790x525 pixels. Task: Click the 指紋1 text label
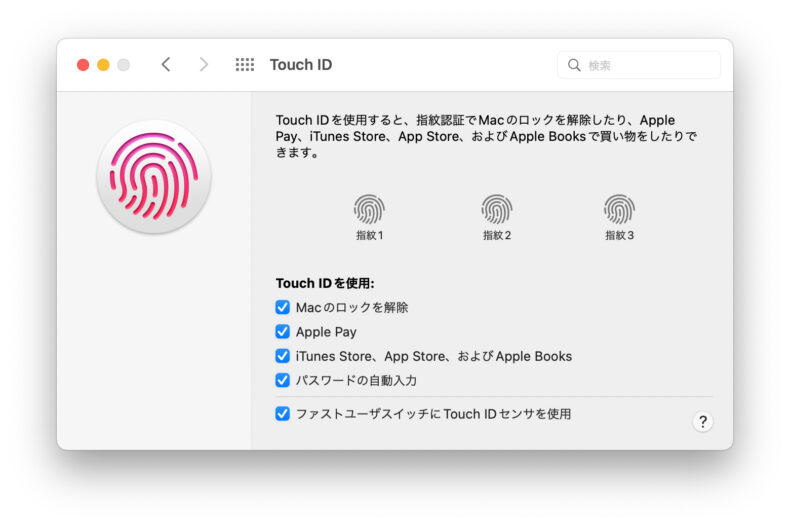pos(369,236)
